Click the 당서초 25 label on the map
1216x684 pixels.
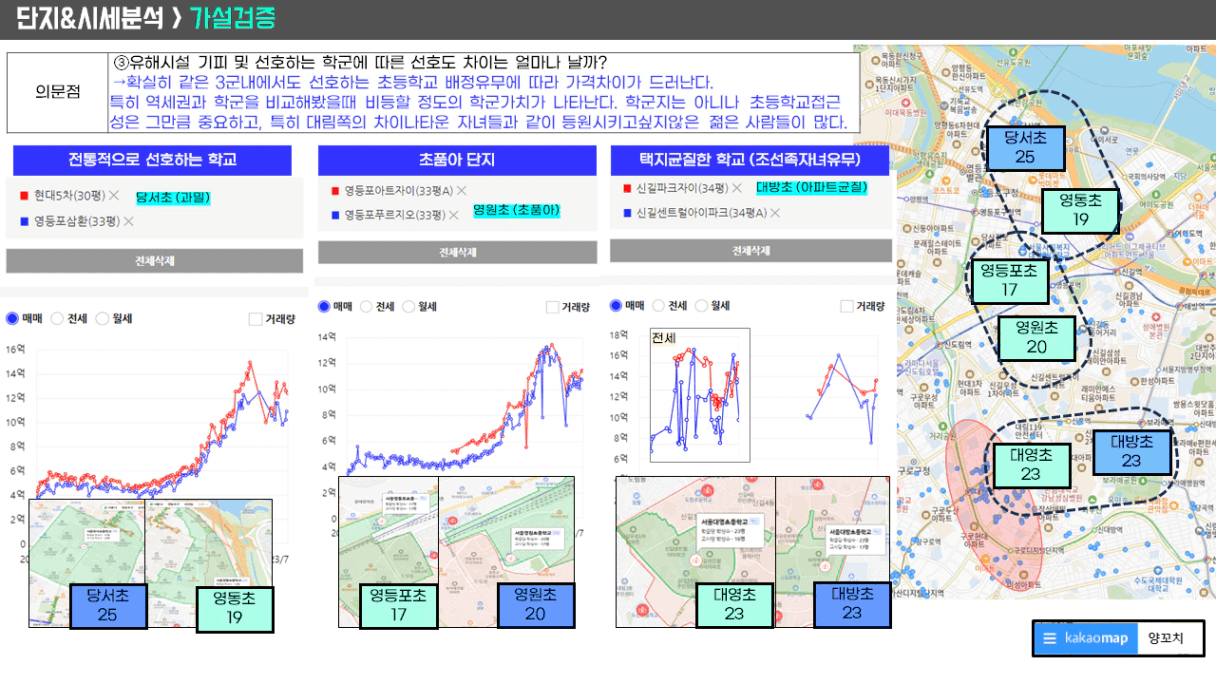point(1025,146)
